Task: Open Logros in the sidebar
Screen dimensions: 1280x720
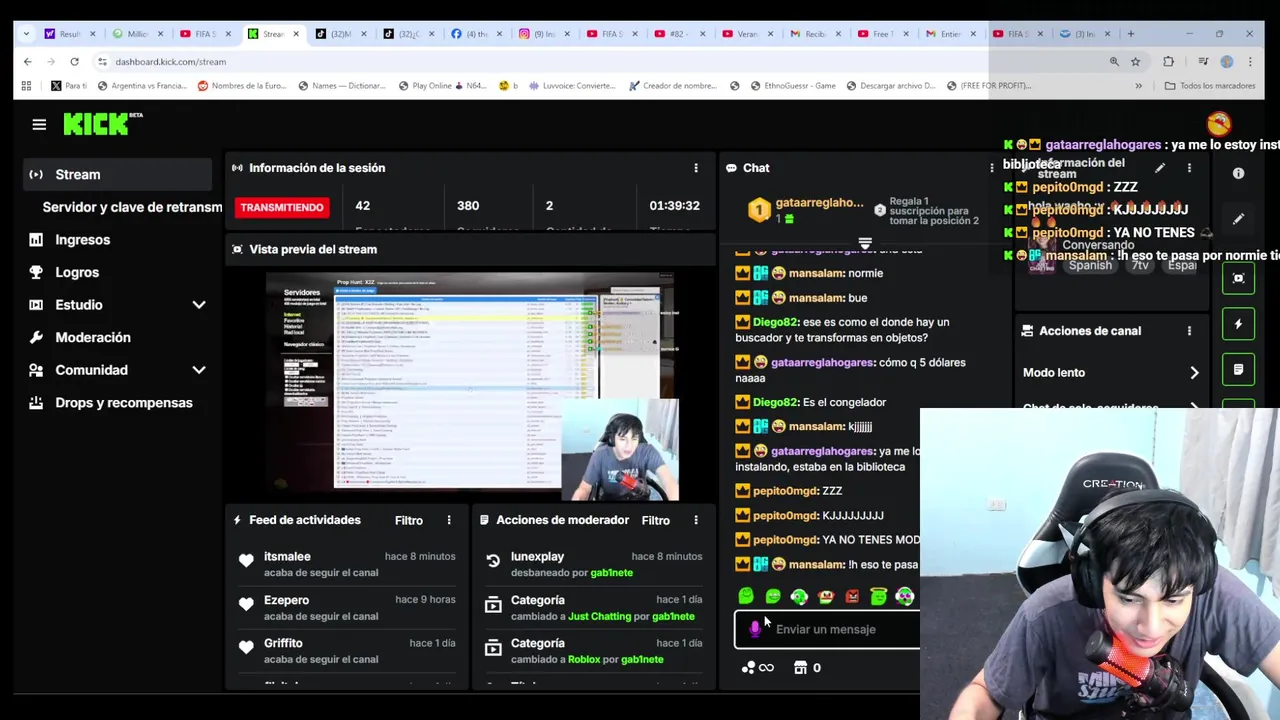Action: tap(77, 272)
